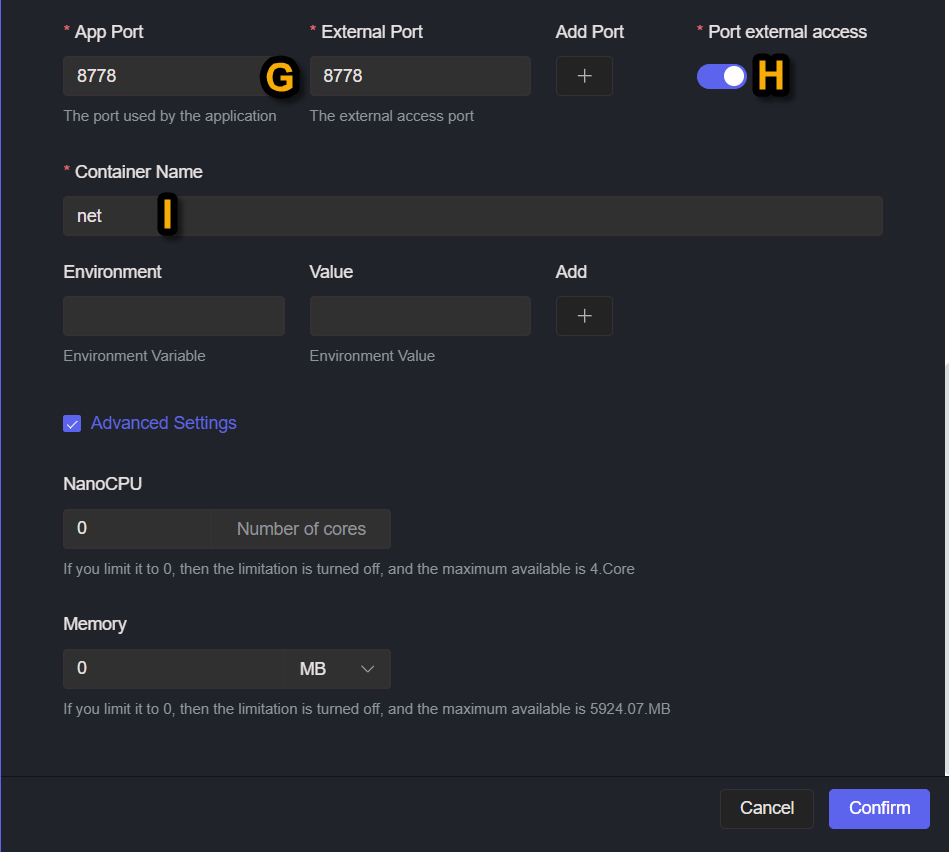
Task: Click the Add environment variable plus icon
Action: [x=584, y=316]
